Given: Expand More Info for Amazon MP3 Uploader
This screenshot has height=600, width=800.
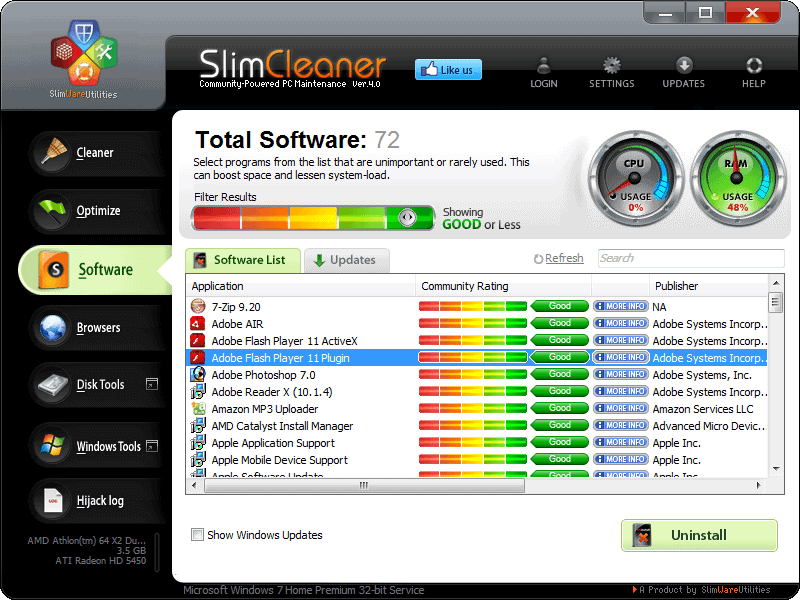Looking at the screenshot, I should [620, 408].
